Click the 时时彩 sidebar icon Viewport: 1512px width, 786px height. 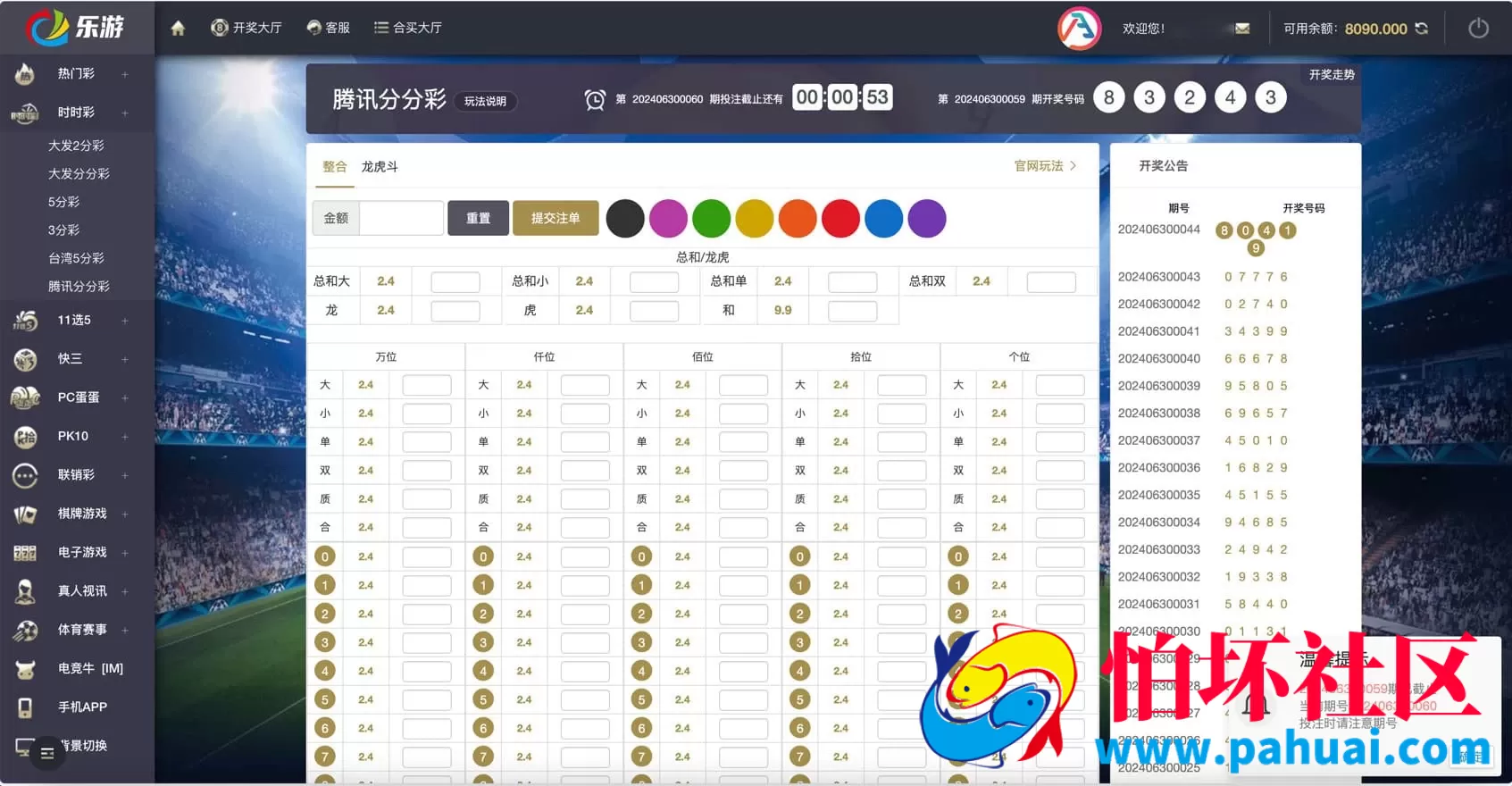tap(25, 113)
